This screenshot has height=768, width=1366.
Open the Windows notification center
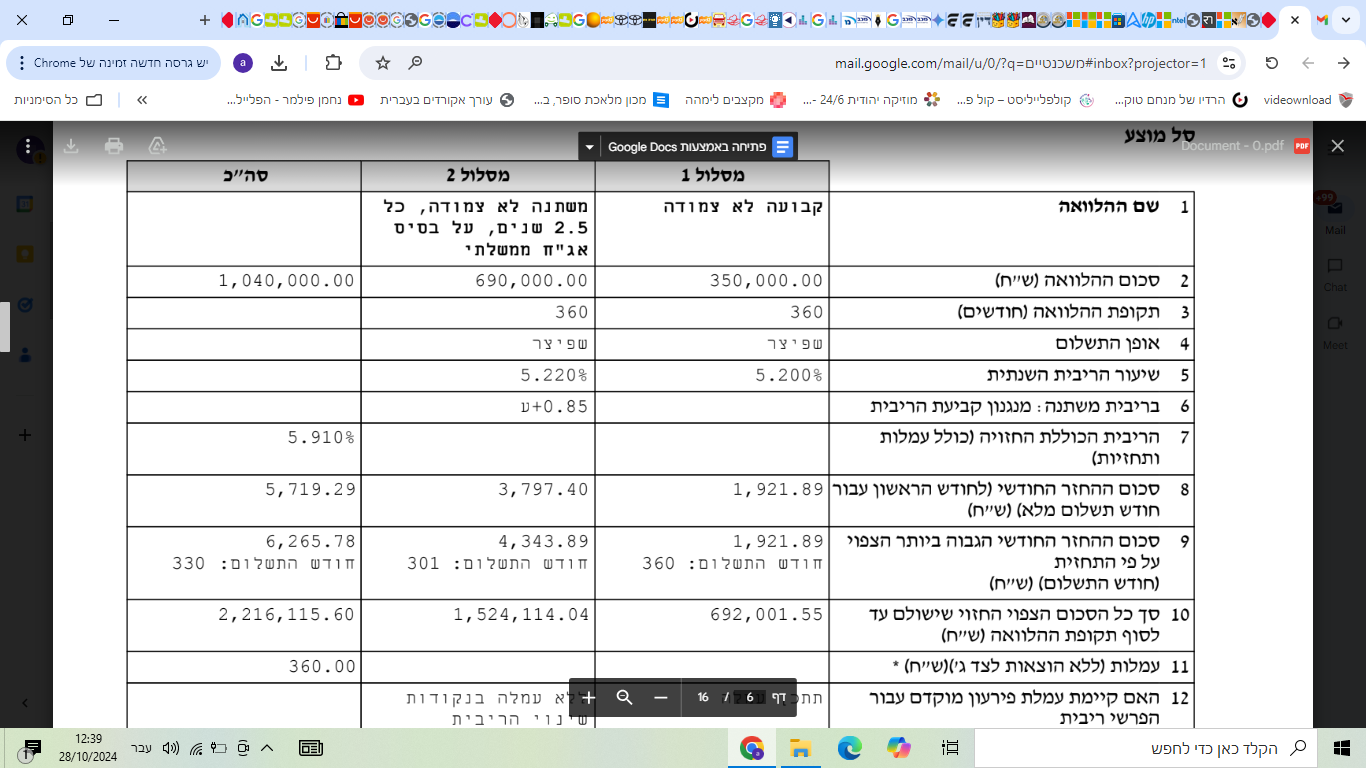click(x=30, y=748)
